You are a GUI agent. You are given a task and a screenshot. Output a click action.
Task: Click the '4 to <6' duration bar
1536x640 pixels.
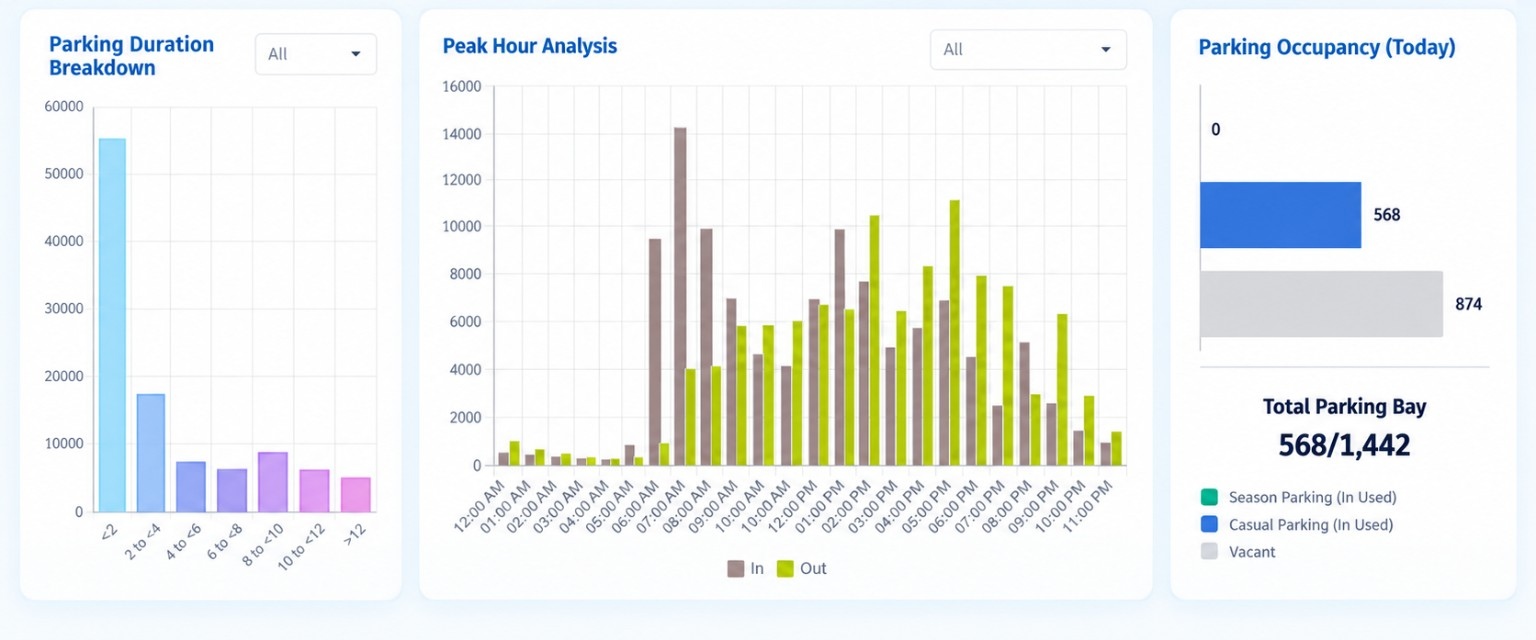[x=191, y=486]
